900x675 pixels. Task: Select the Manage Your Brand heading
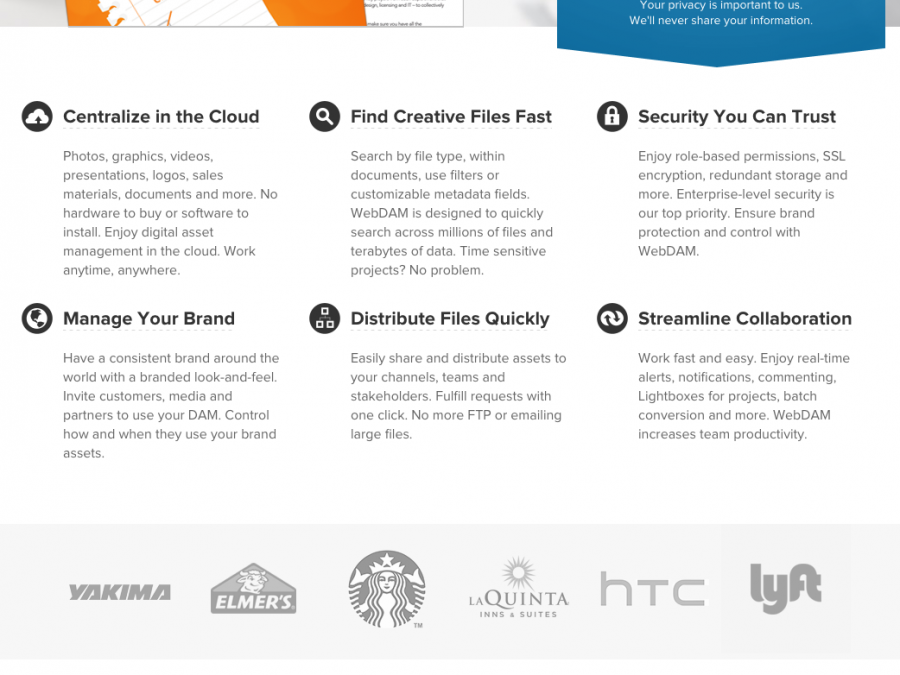[x=149, y=319]
